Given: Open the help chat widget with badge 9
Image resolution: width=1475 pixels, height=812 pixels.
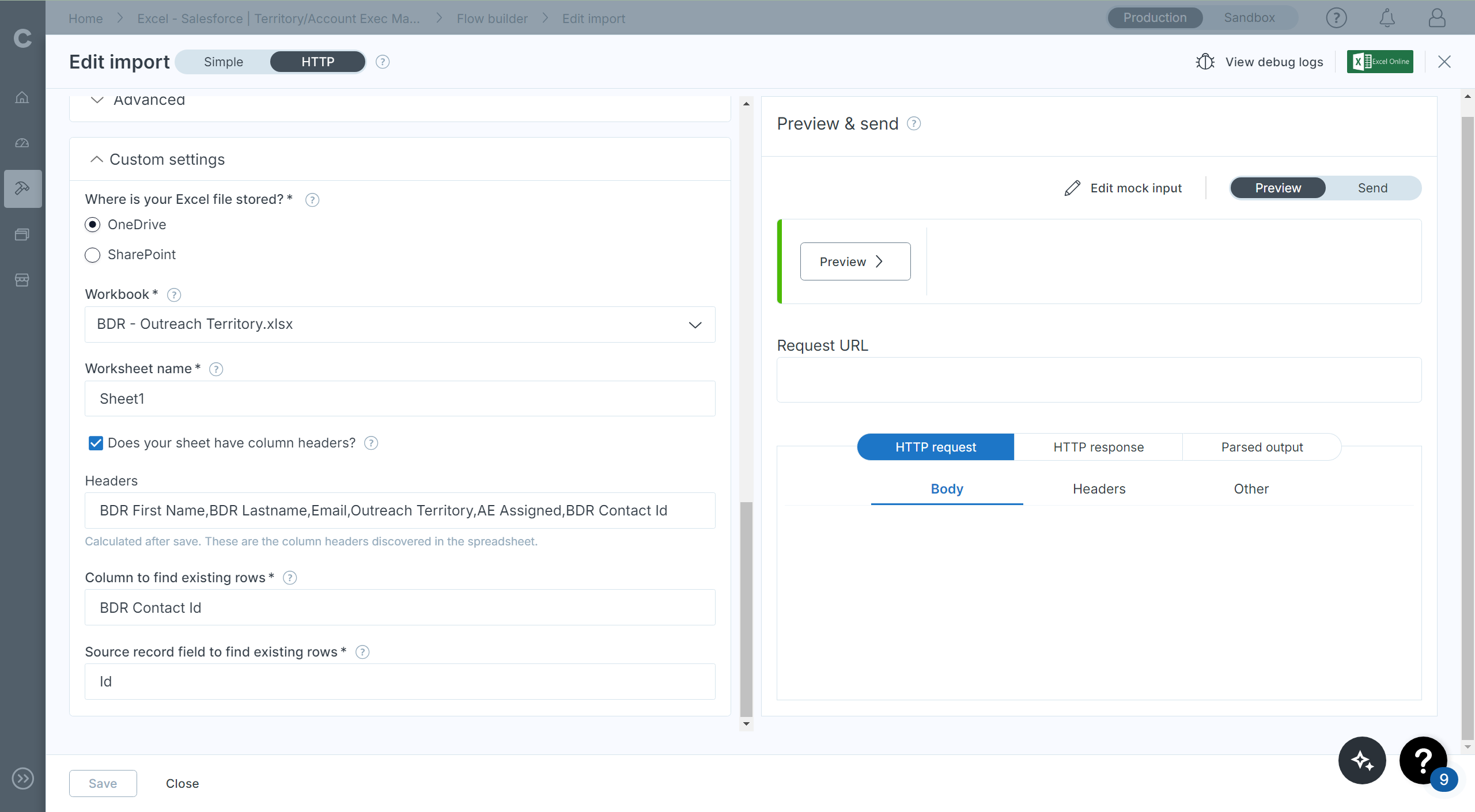Looking at the screenshot, I should pyautogui.click(x=1423, y=760).
